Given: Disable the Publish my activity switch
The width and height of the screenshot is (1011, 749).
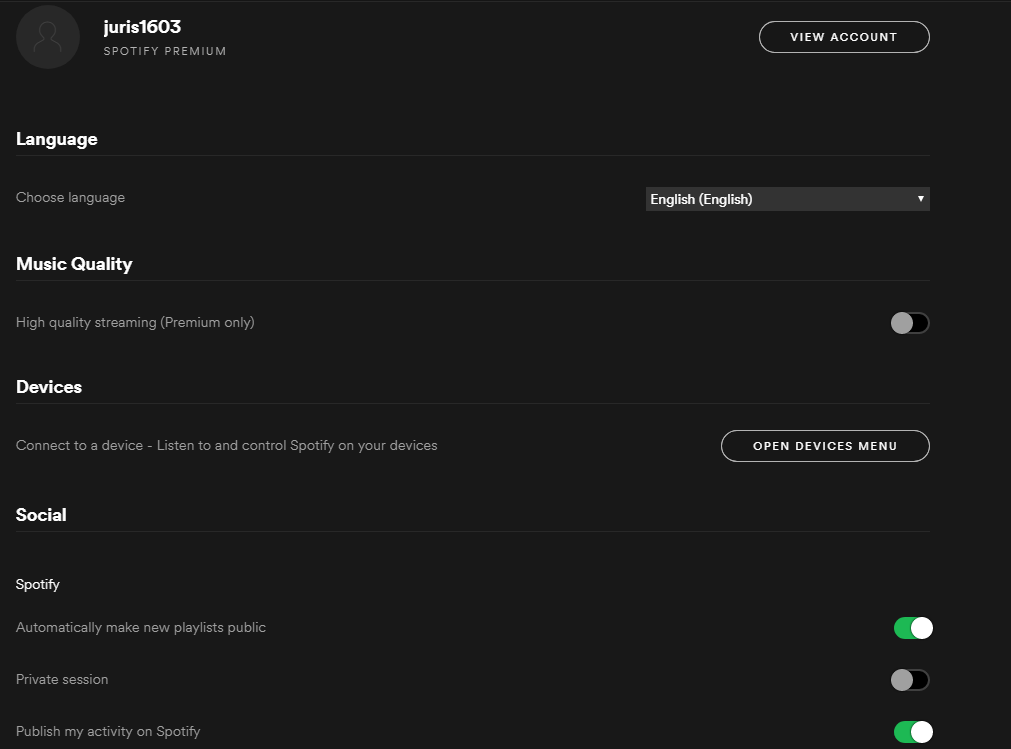Looking at the screenshot, I should pyautogui.click(x=913, y=732).
